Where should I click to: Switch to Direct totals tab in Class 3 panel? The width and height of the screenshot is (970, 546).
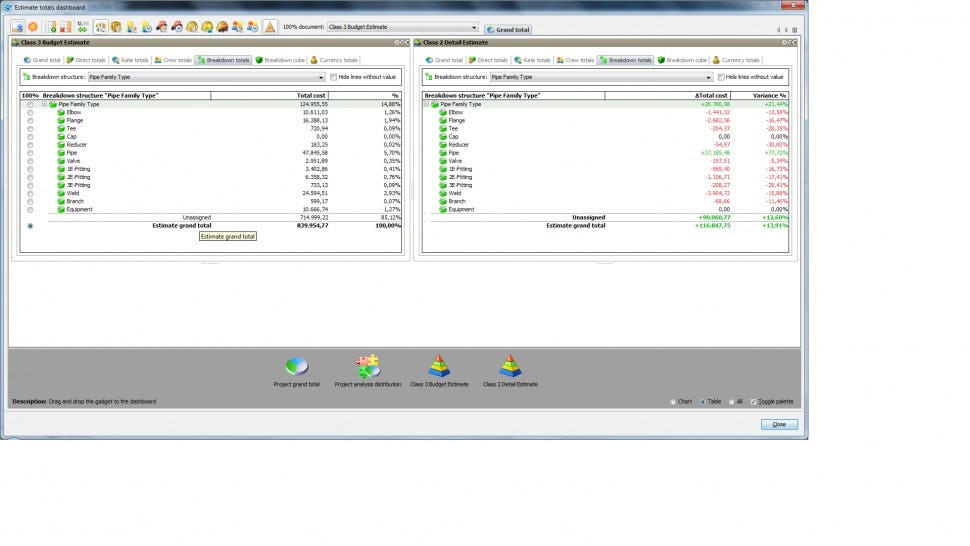86,60
